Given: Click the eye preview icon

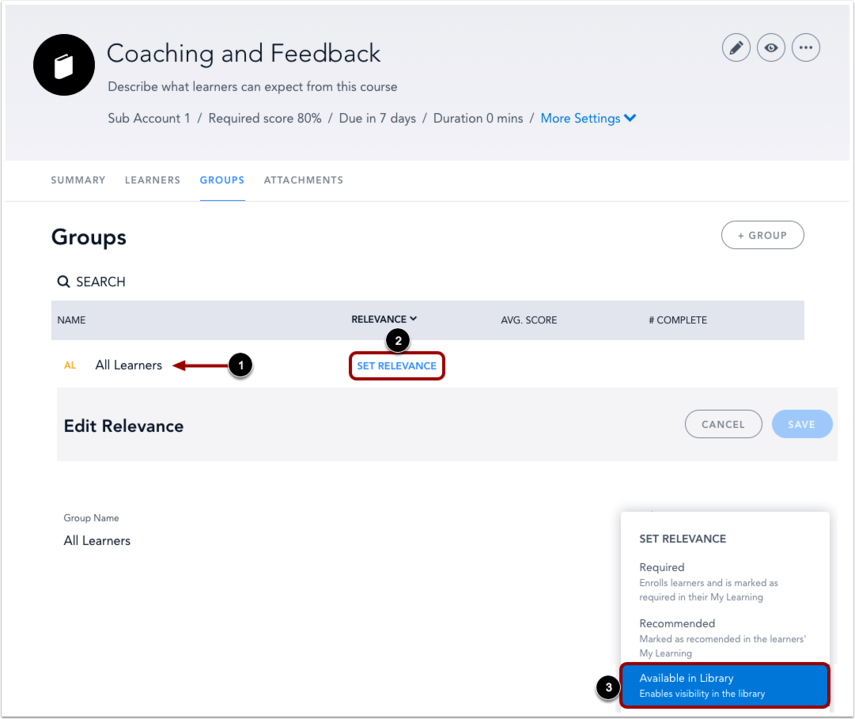Looking at the screenshot, I should pos(771,47).
